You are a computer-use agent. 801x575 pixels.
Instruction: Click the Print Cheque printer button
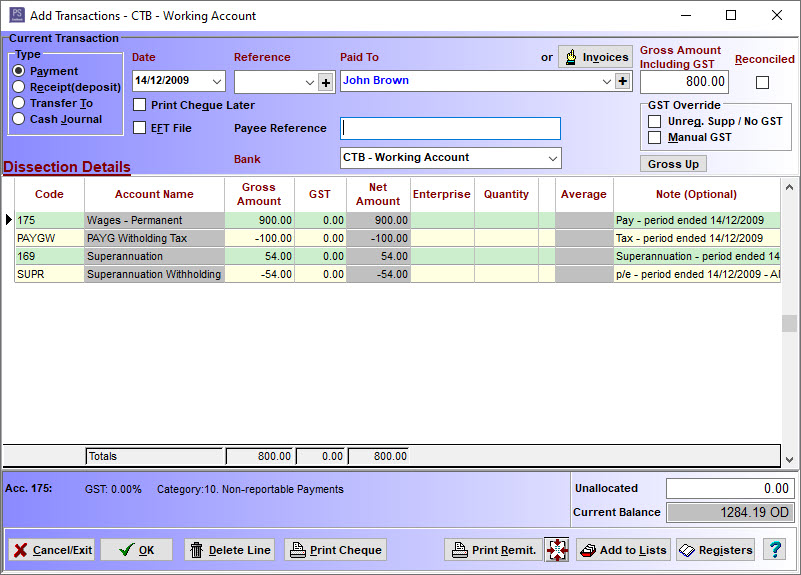pos(335,550)
